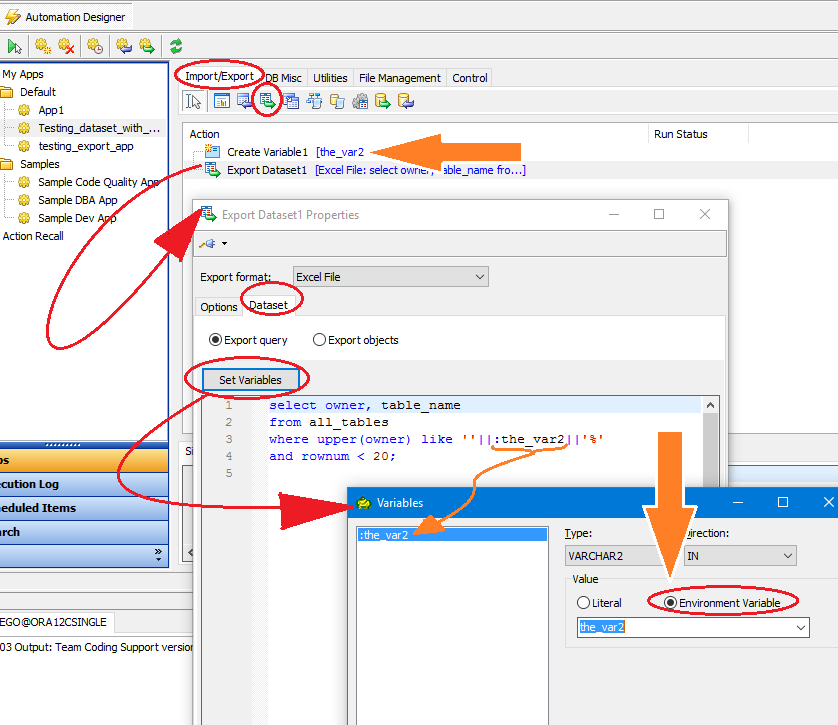838x725 pixels.
Task: Click the gear icon with the blue arrow
Action: [x=124, y=46]
